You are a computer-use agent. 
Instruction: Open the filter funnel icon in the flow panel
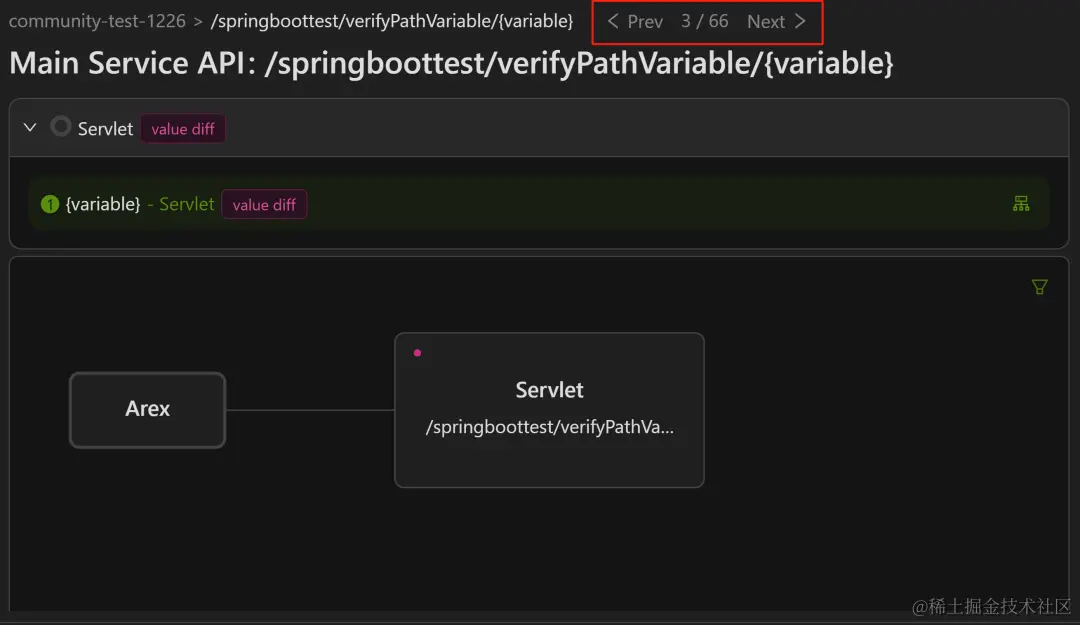[1039, 287]
